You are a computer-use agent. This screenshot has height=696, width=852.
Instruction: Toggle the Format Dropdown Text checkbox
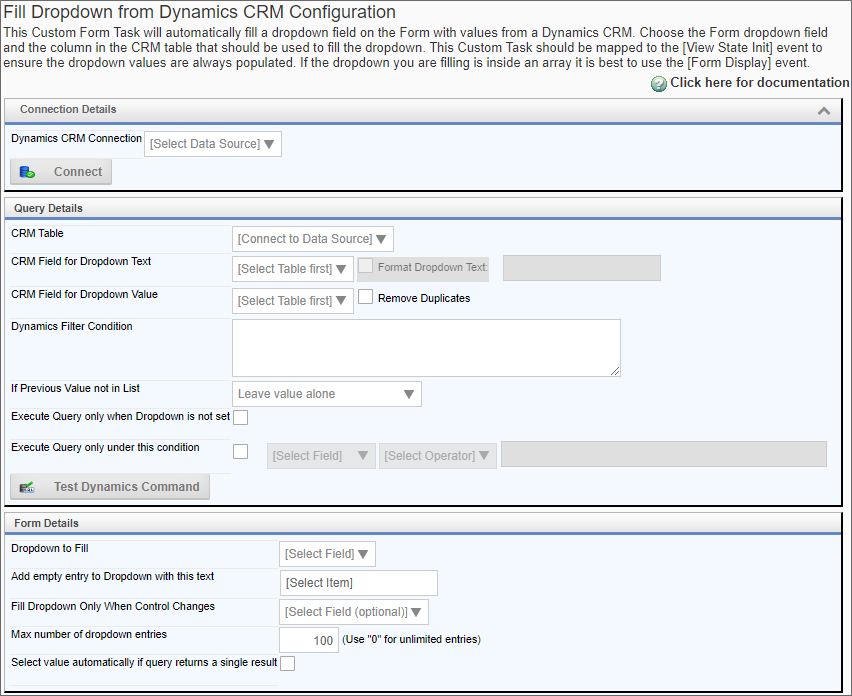(366, 266)
